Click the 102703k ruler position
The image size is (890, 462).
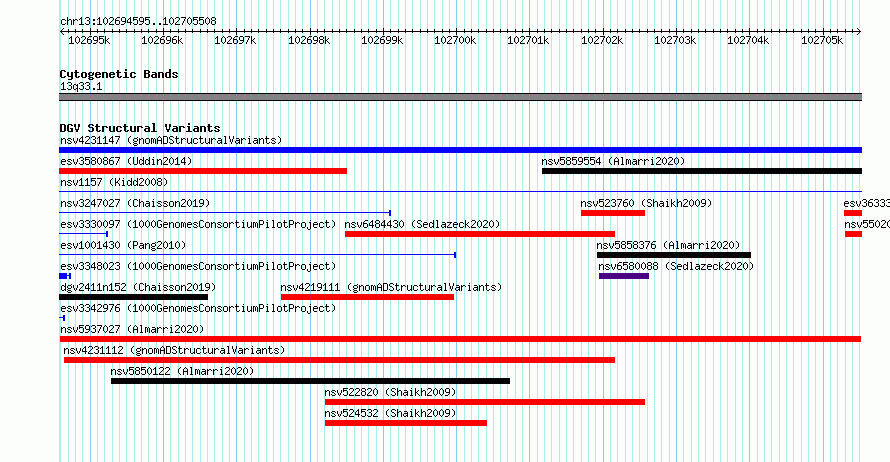tap(675, 40)
